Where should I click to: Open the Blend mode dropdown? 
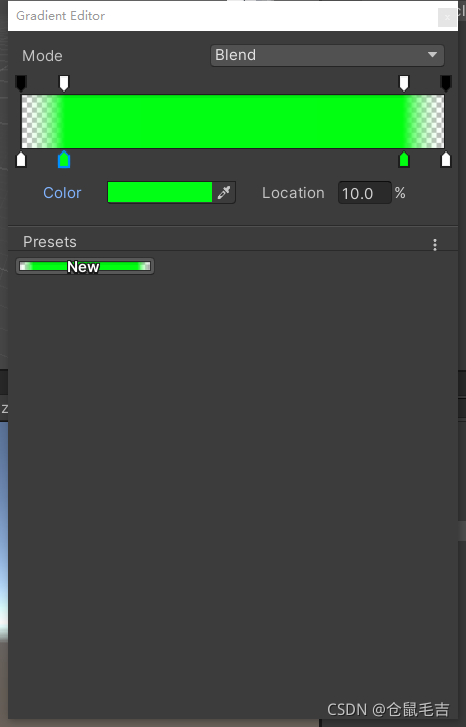click(327, 56)
